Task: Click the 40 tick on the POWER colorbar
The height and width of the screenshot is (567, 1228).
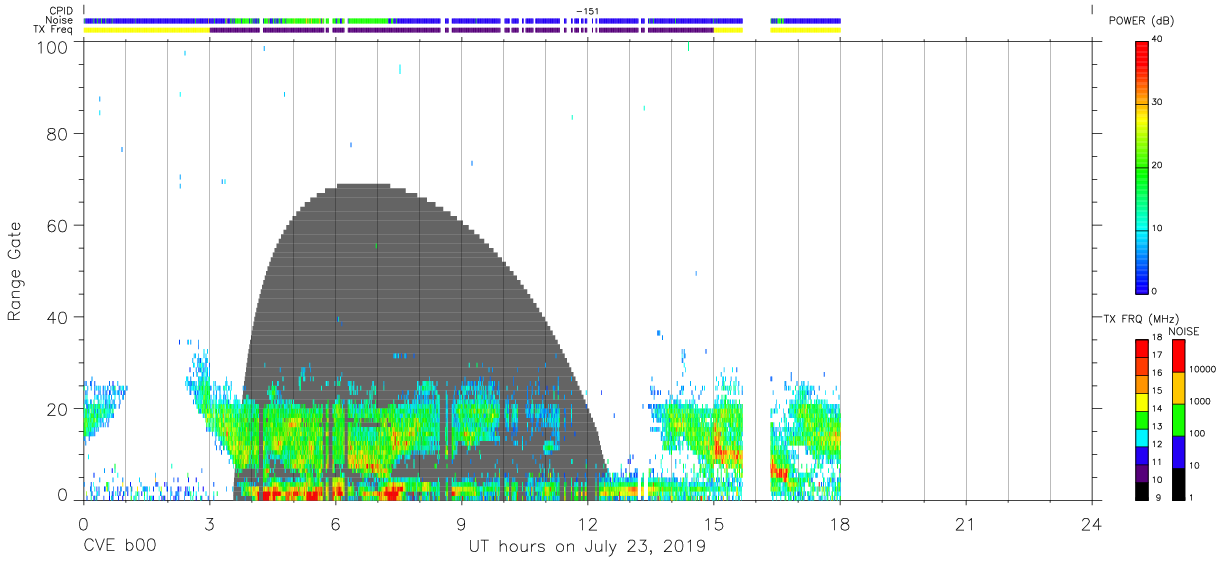Action: 1158,40
